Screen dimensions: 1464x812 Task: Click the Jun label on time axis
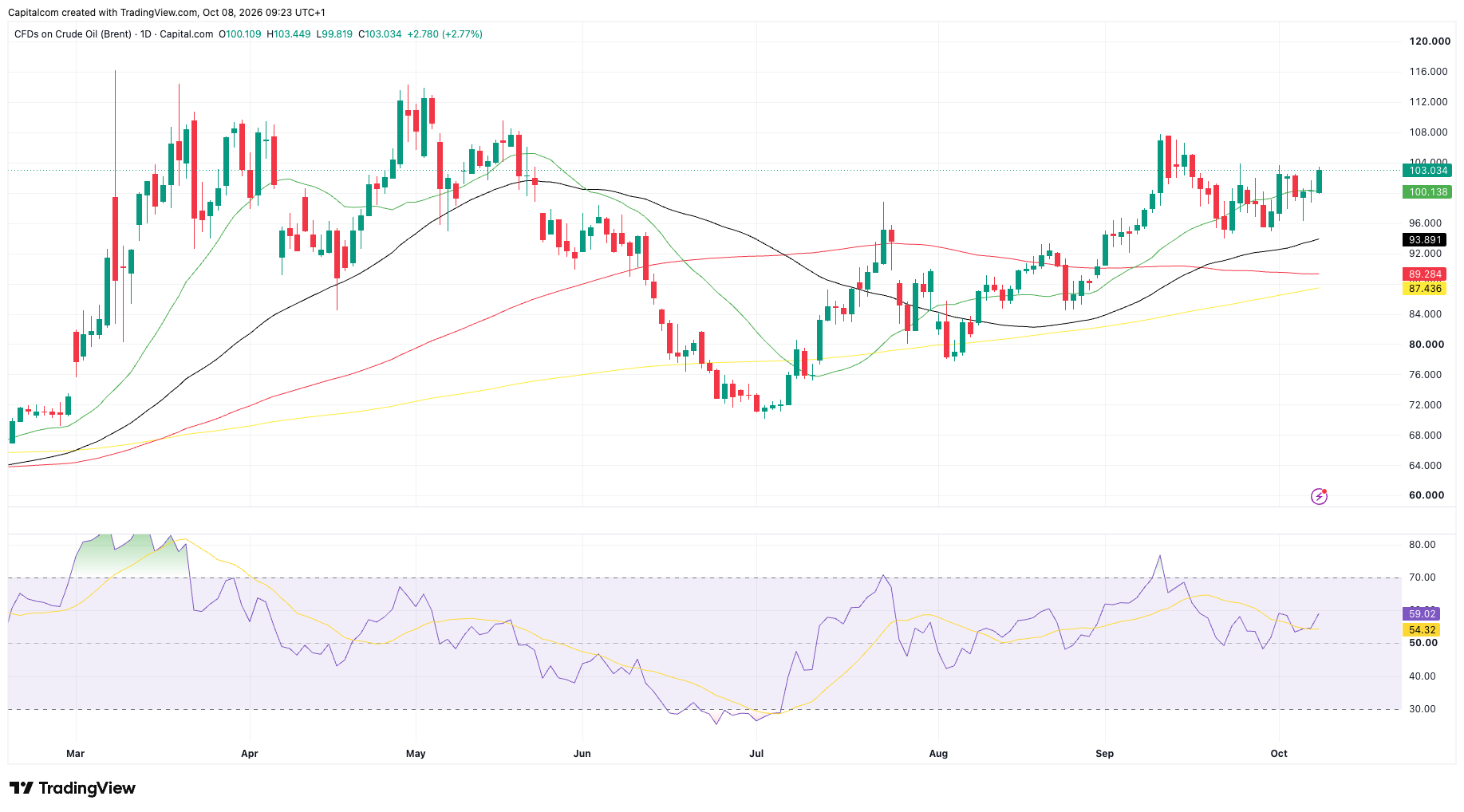click(x=582, y=754)
